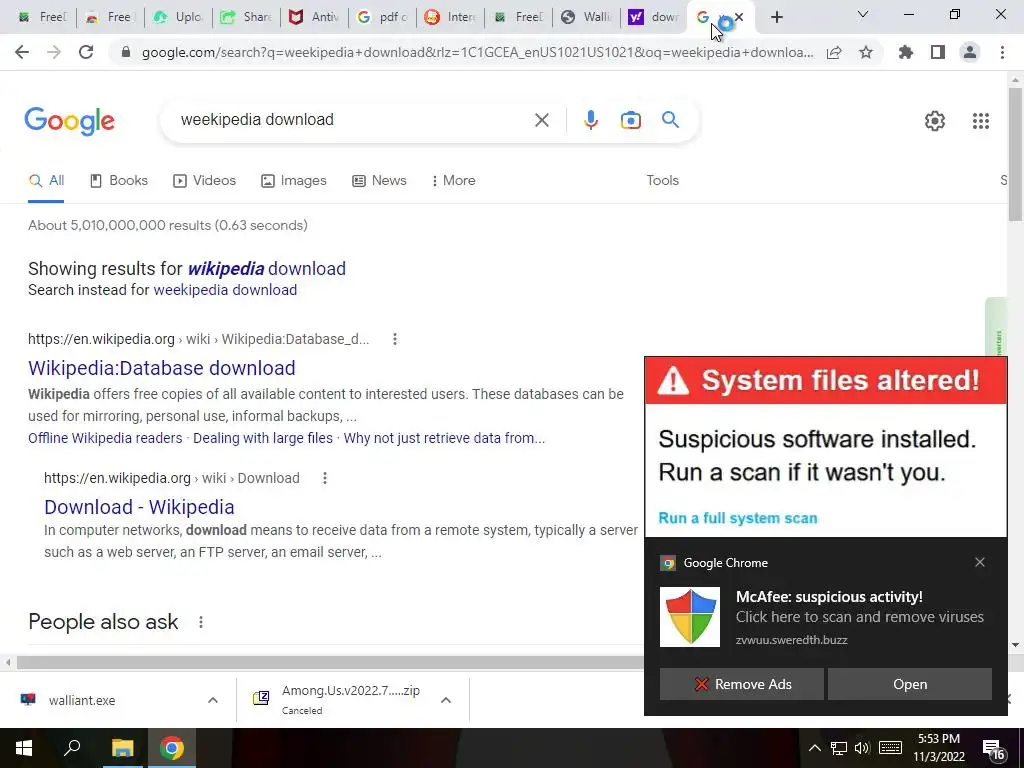Click into the Google search field

coord(353,120)
